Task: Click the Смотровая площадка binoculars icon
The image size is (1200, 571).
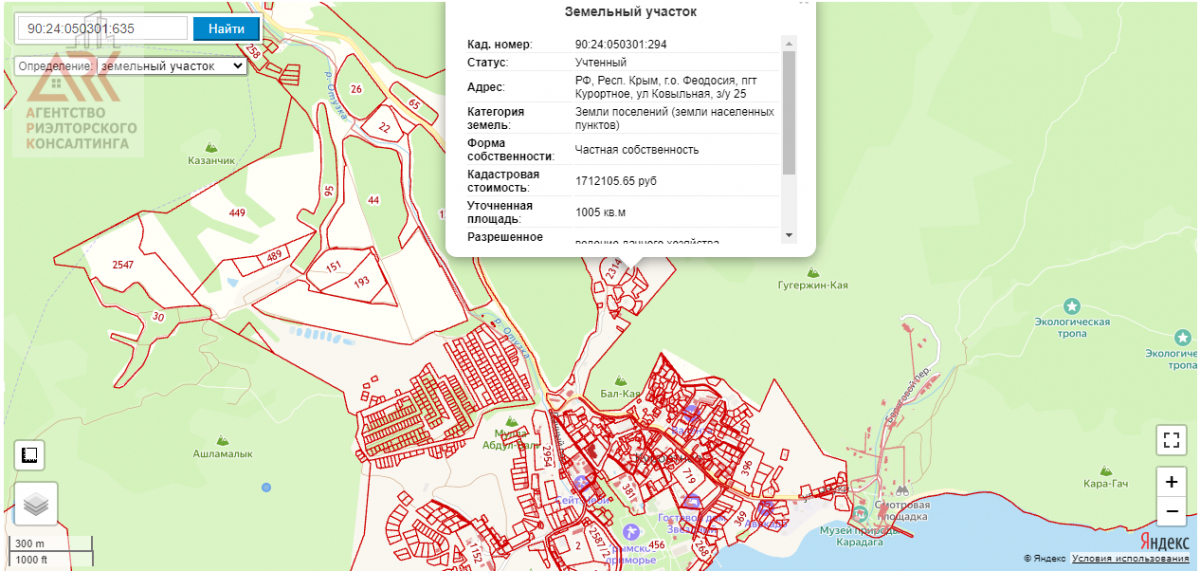Action: coord(902,491)
